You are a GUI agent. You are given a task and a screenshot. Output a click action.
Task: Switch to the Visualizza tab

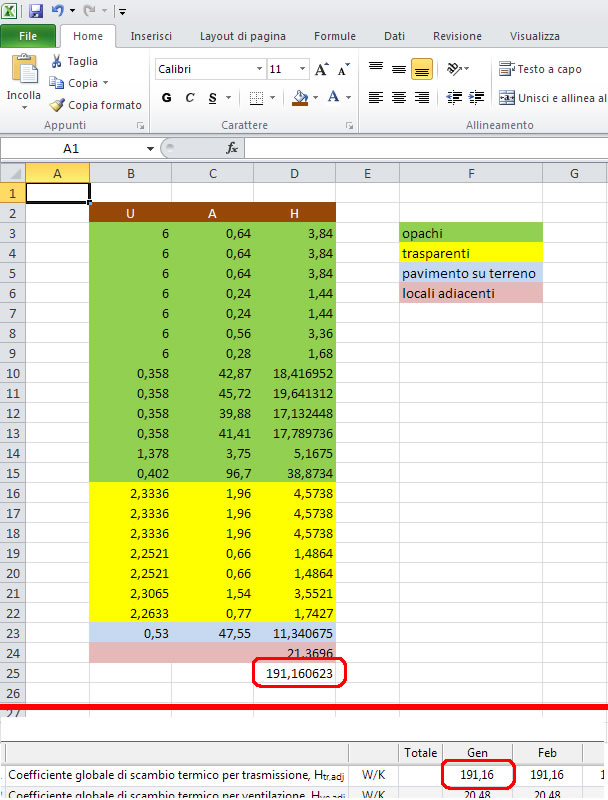[x=535, y=36]
